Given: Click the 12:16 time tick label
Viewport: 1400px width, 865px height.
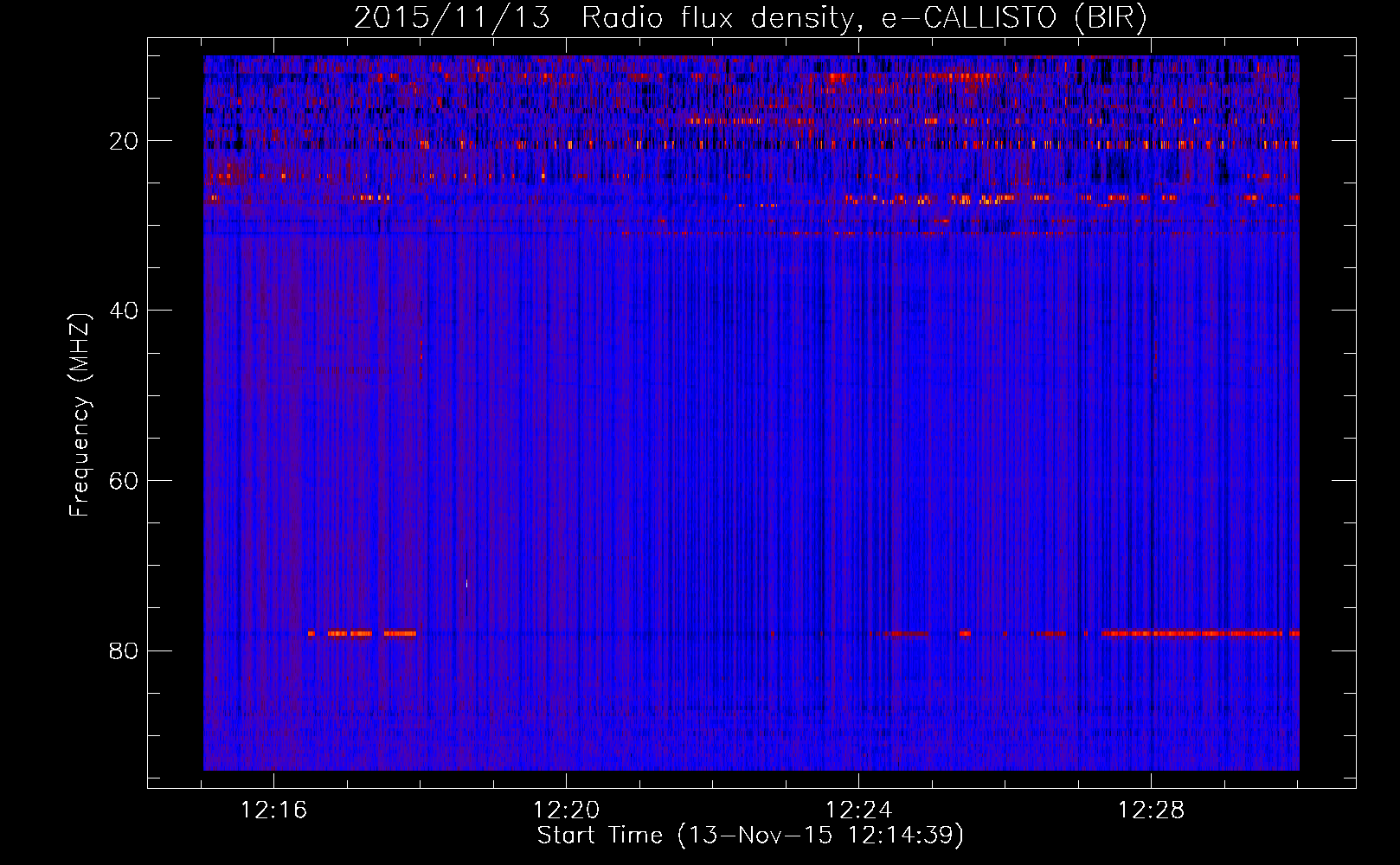Looking at the screenshot, I should tap(274, 811).
